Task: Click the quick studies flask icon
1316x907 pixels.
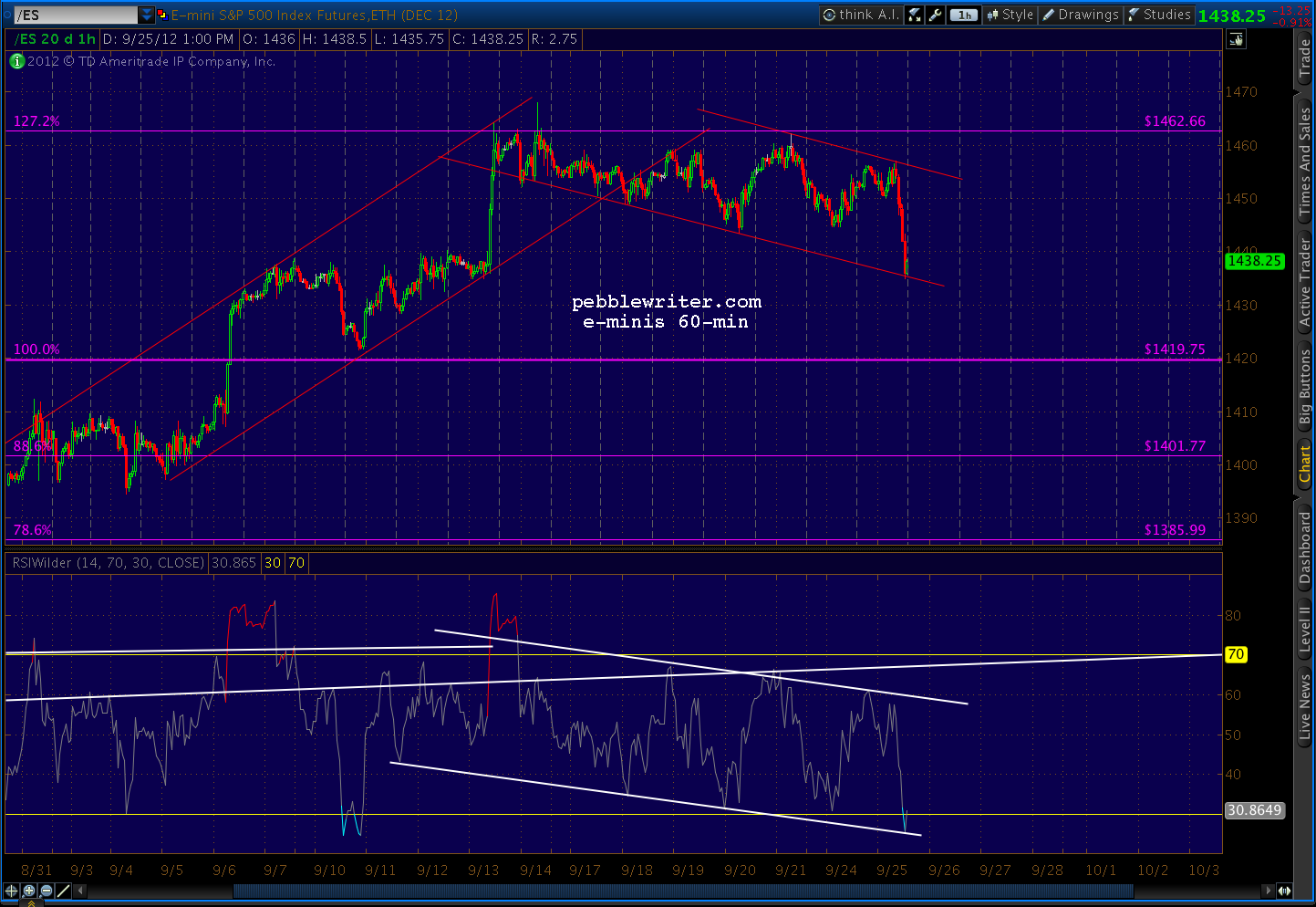Action: click(x=914, y=15)
